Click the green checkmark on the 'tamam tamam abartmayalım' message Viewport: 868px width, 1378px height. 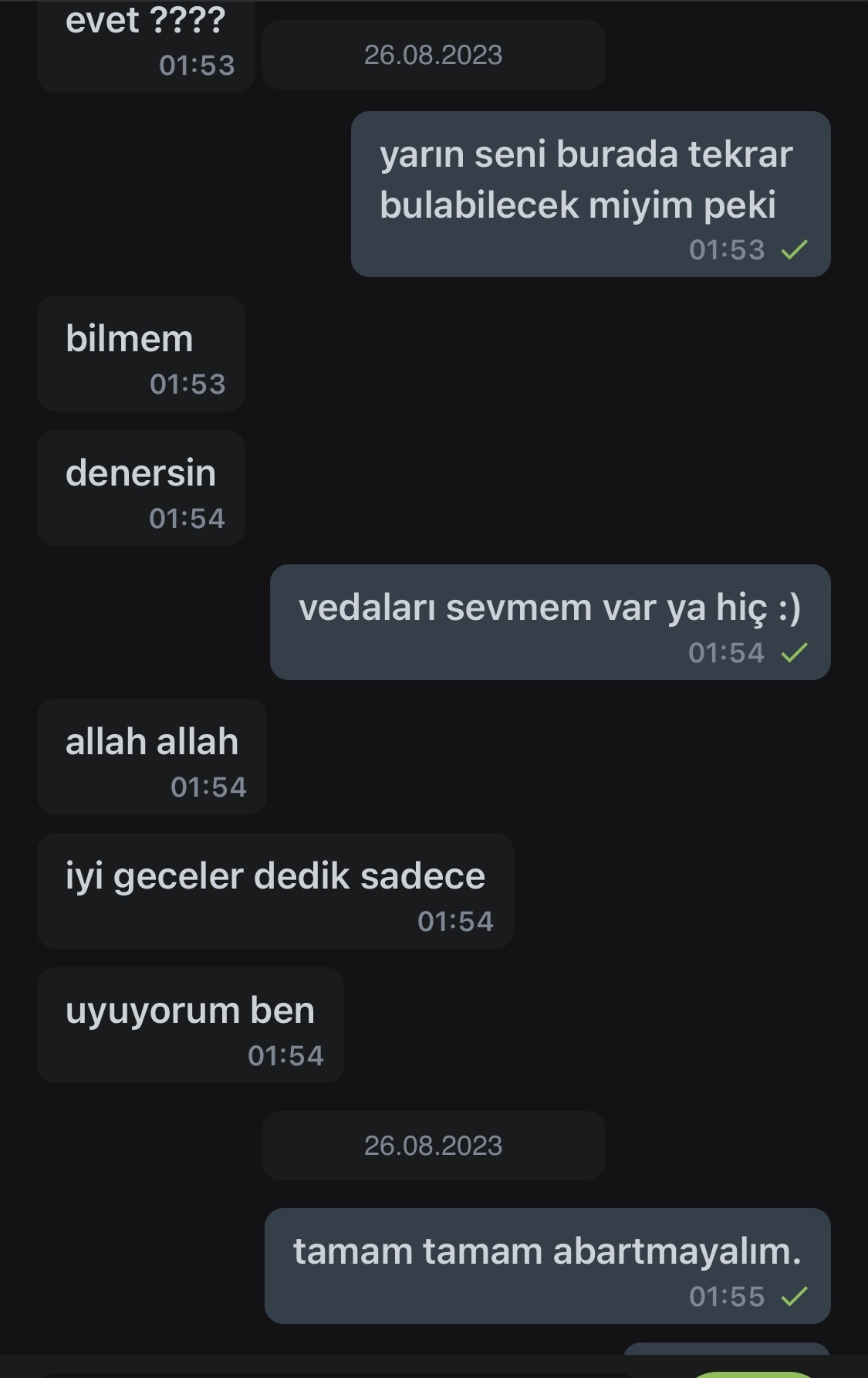coord(794,1296)
